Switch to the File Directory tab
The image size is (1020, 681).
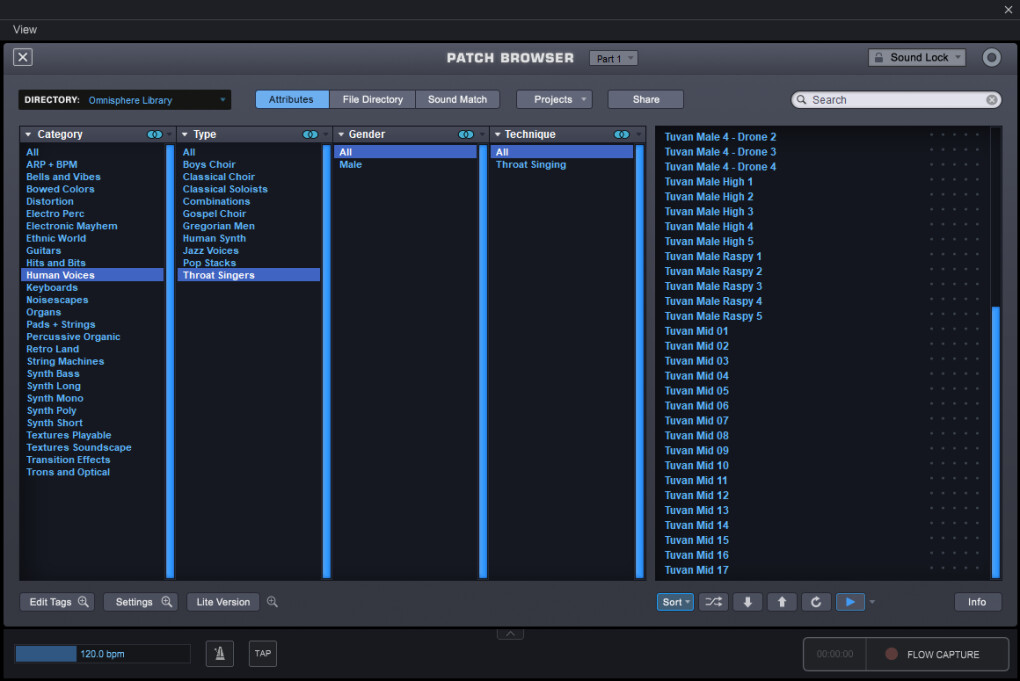point(373,99)
